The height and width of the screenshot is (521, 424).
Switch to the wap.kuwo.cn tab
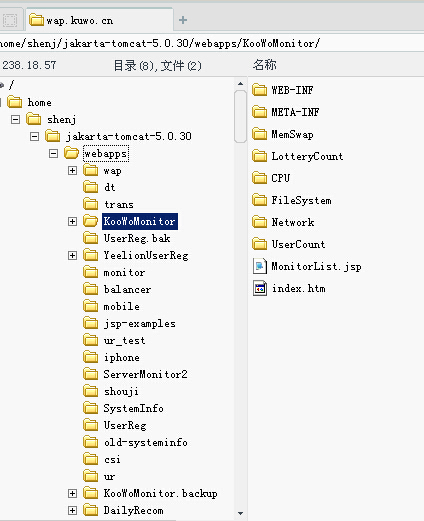[x=99, y=20]
